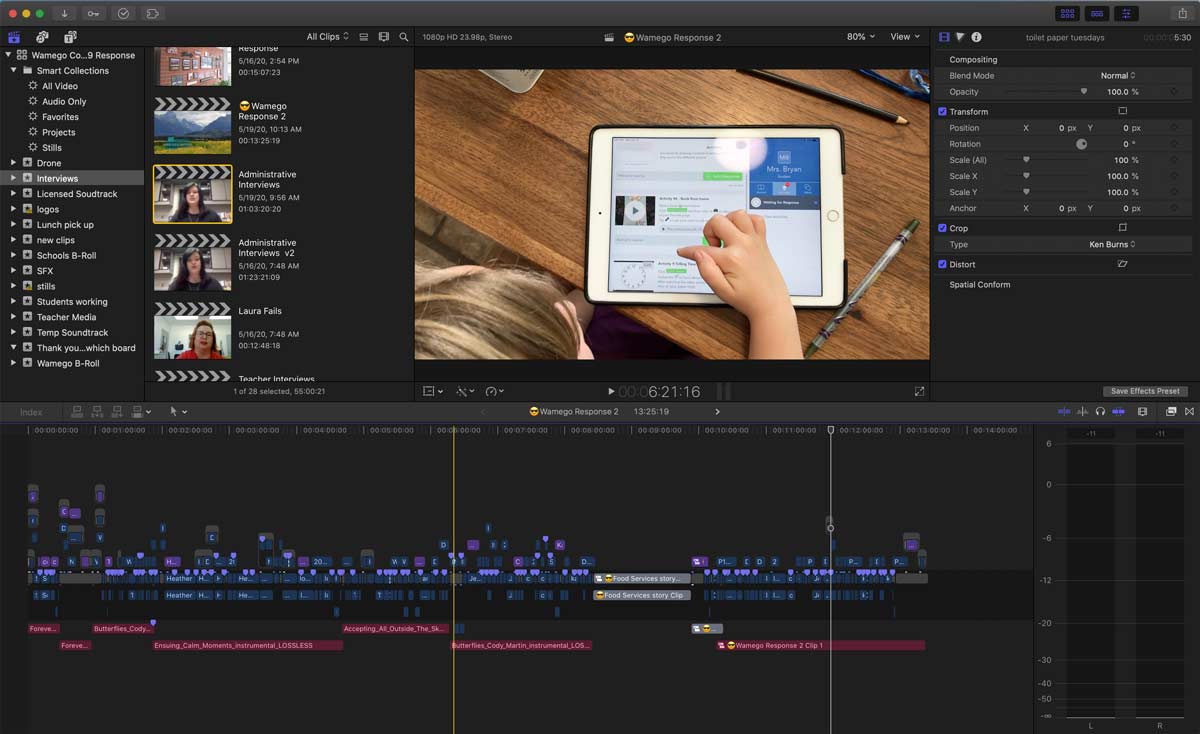Open the Crop Type Ken Burns dropdown
The image size is (1200, 734).
click(x=1112, y=244)
